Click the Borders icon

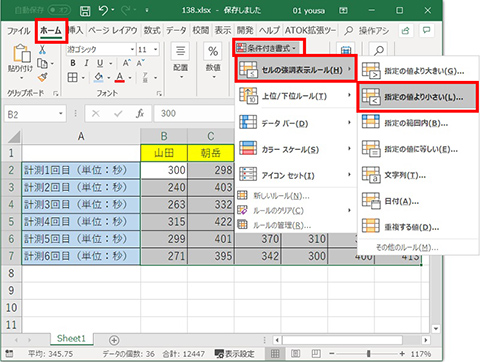(72, 78)
